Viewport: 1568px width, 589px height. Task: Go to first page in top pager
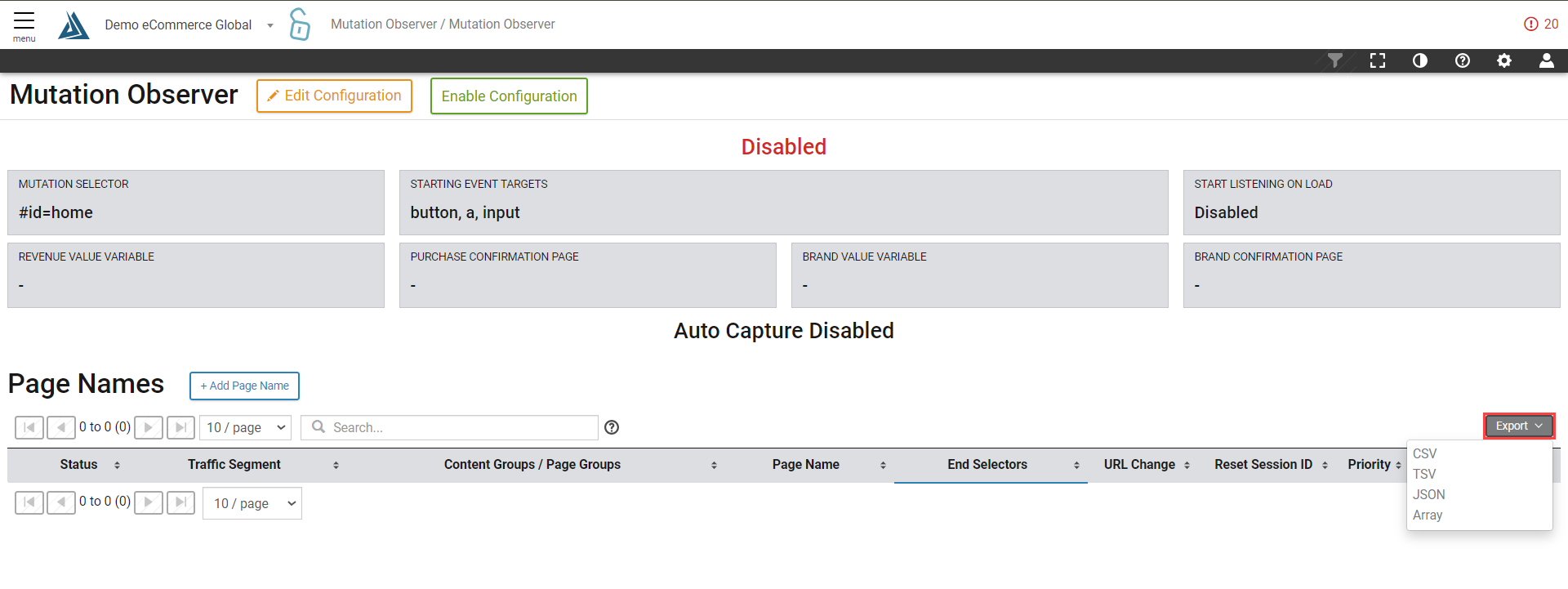pos(29,427)
